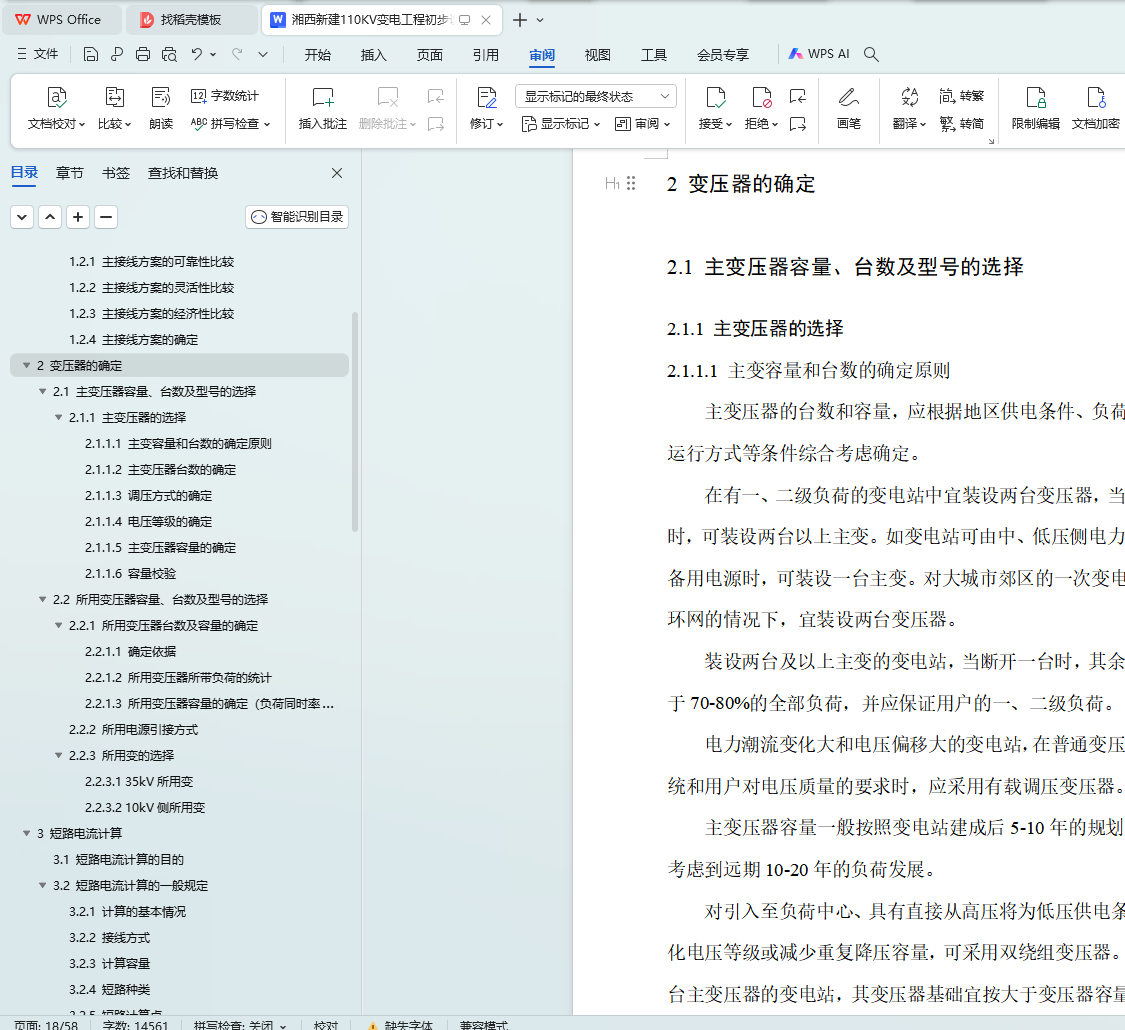Switch to the 引用 ribbon tab
The height and width of the screenshot is (1030, 1125).
point(486,55)
